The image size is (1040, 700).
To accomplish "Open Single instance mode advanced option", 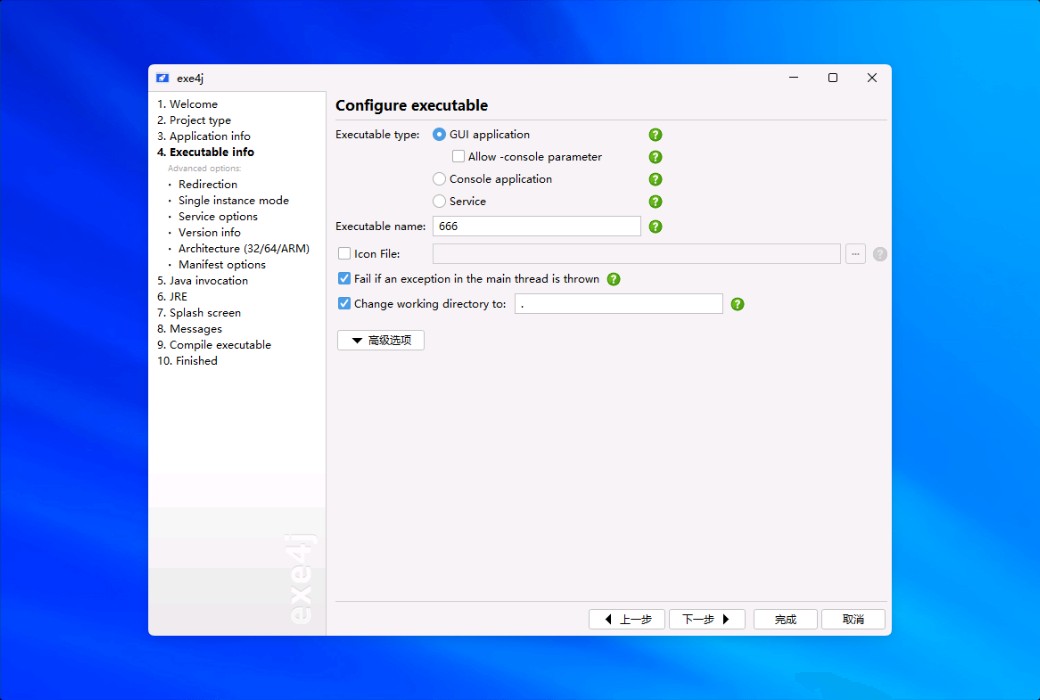I will click(233, 200).
